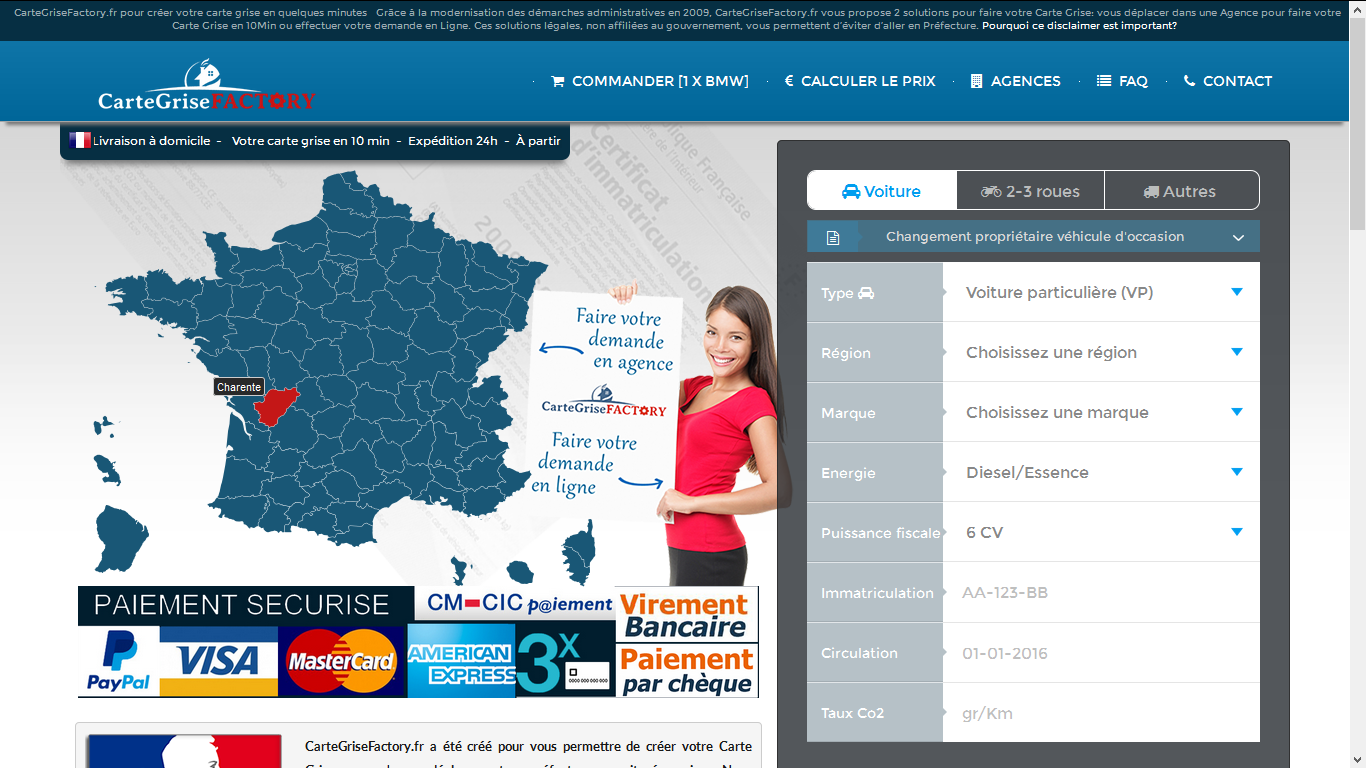Click the document icon beside Changement propriétaire
1366x768 pixels.
[833, 238]
